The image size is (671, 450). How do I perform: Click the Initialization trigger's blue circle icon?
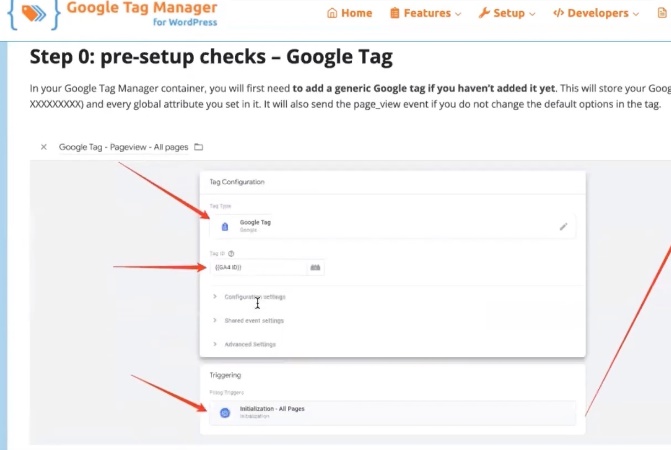coord(225,413)
